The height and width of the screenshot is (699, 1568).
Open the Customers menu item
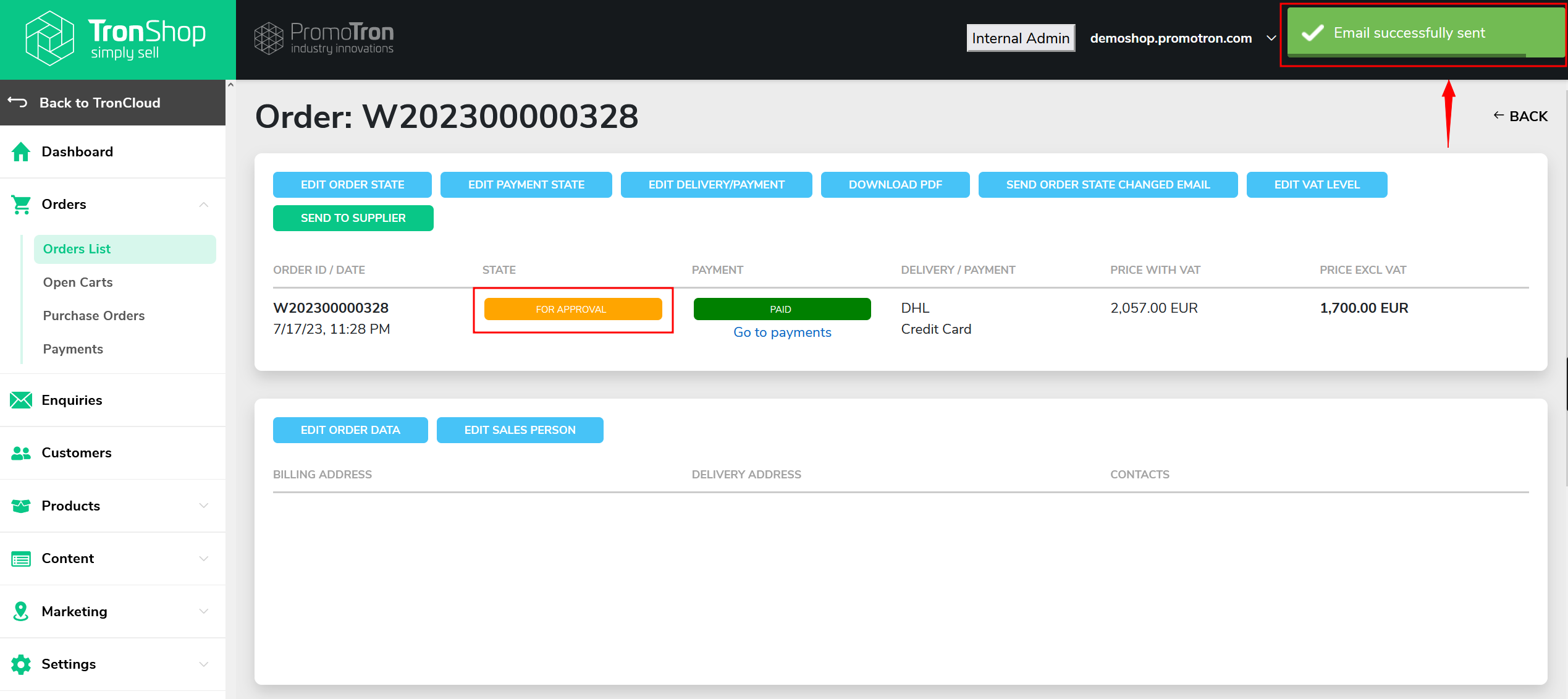tap(112, 453)
